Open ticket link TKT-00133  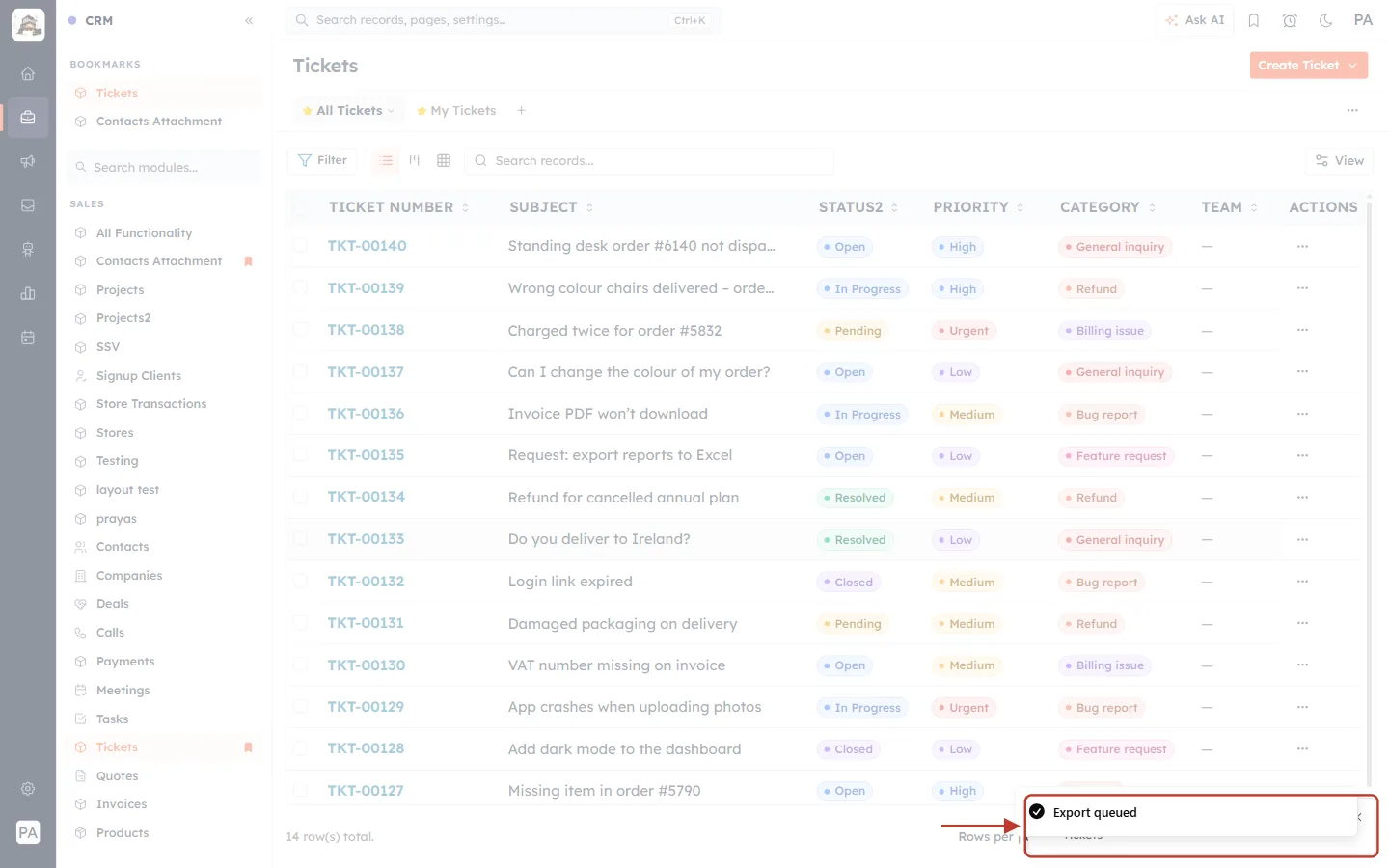(x=366, y=539)
